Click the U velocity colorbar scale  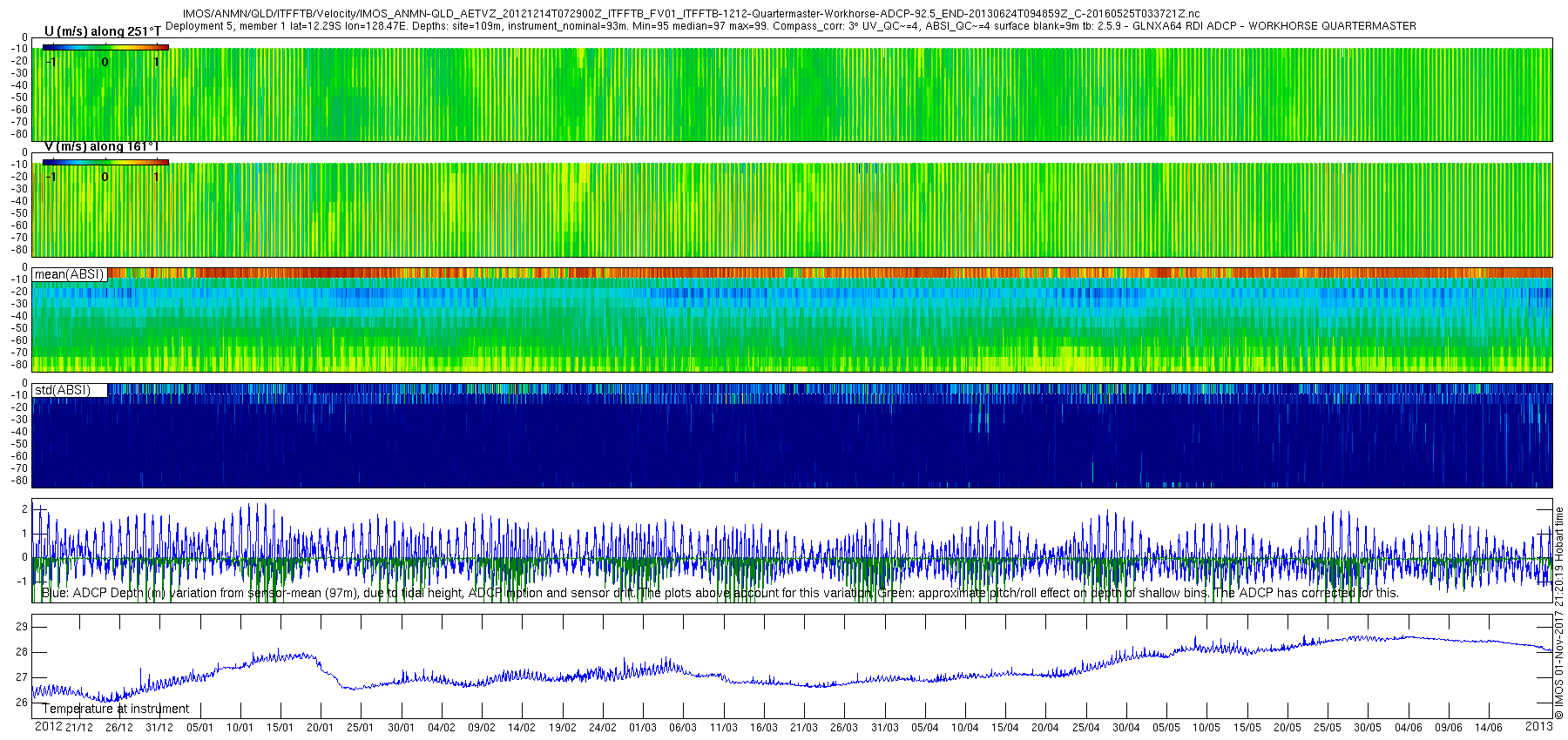pos(105,47)
